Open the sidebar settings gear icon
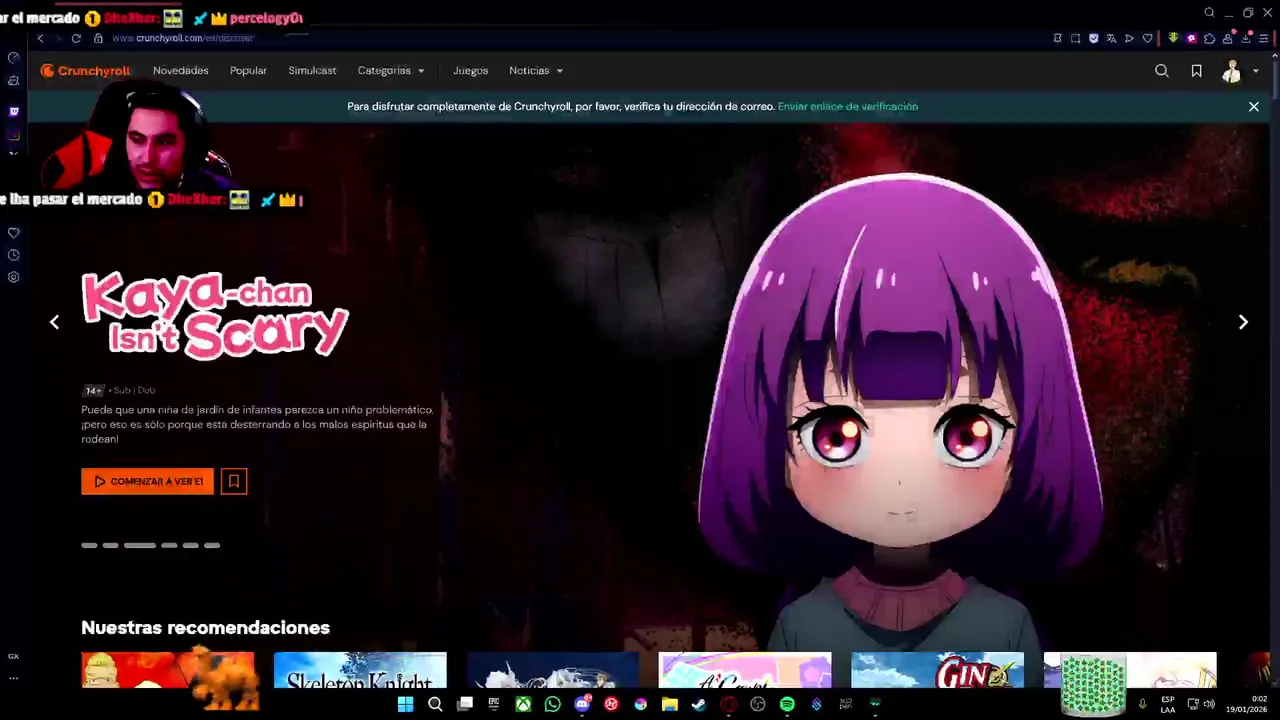The image size is (1280, 720). [x=13, y=277]
